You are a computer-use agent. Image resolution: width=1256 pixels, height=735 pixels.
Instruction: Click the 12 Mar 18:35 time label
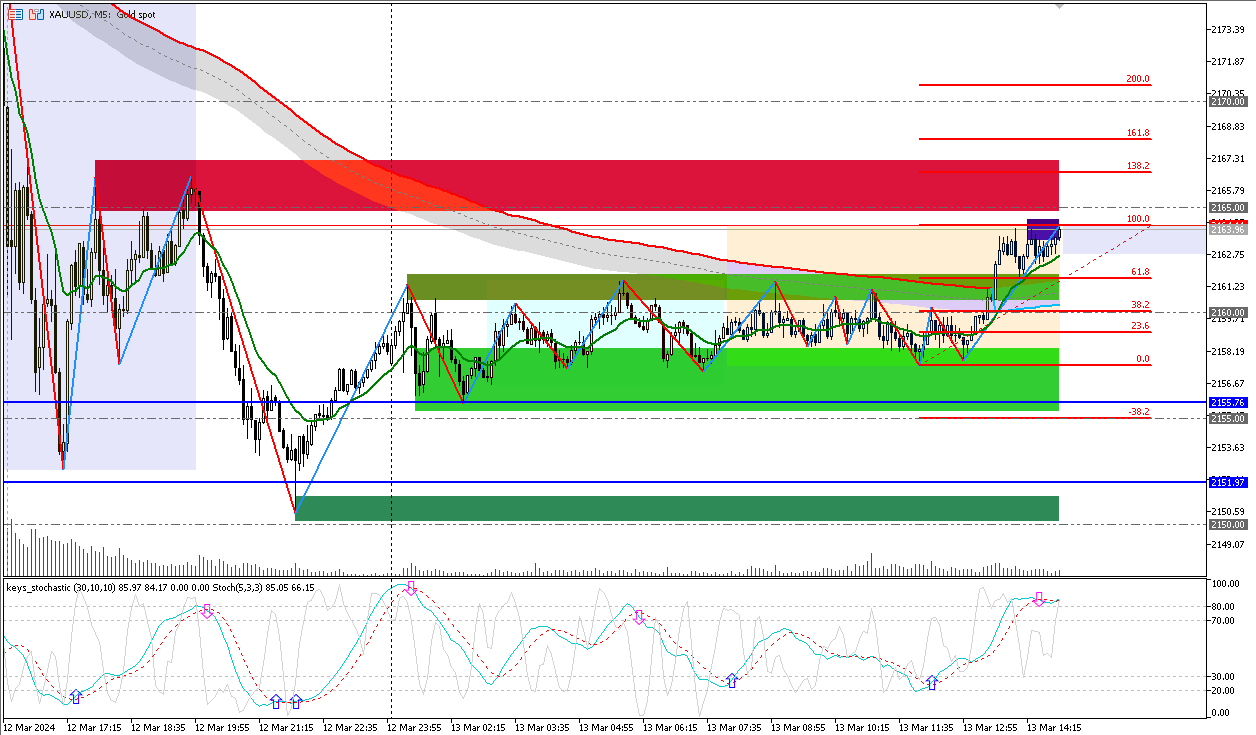tap(159, 727)
